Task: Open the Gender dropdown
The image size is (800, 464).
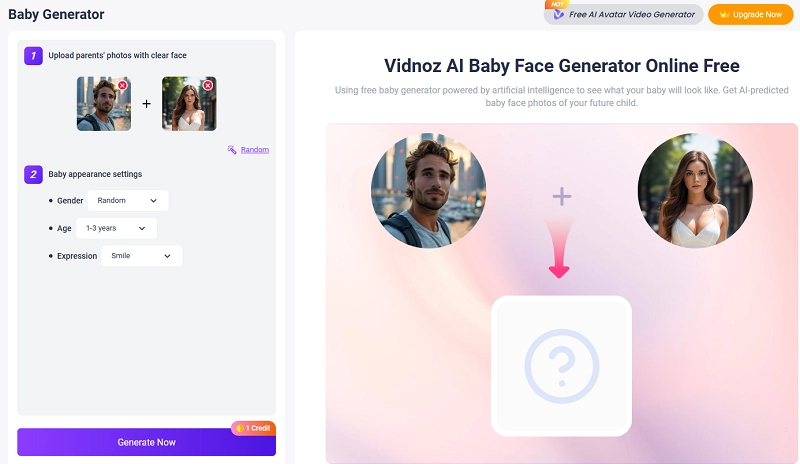Action: [128, 201]
